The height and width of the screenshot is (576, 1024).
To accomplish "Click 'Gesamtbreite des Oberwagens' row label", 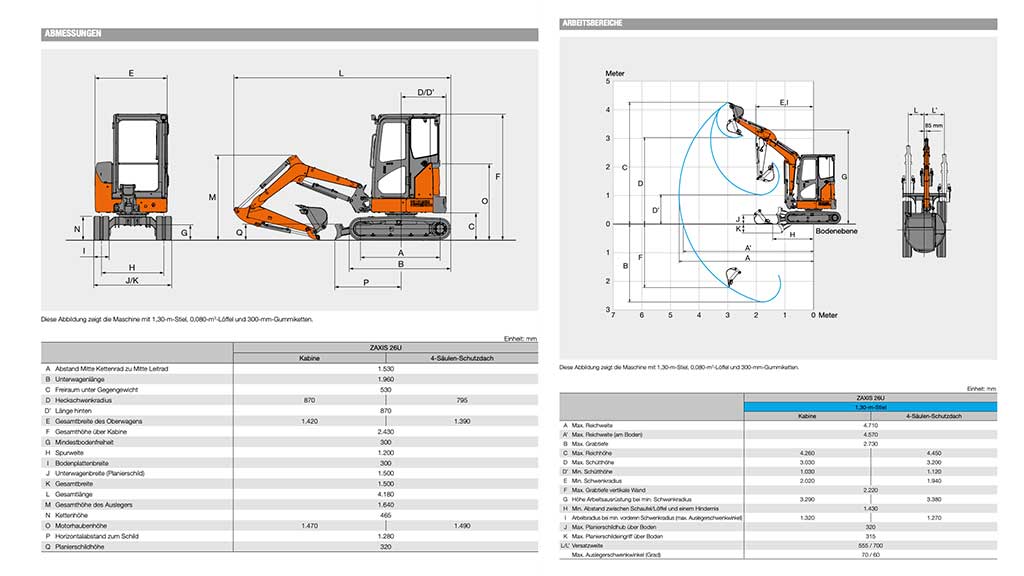I will tap(98, 421).
